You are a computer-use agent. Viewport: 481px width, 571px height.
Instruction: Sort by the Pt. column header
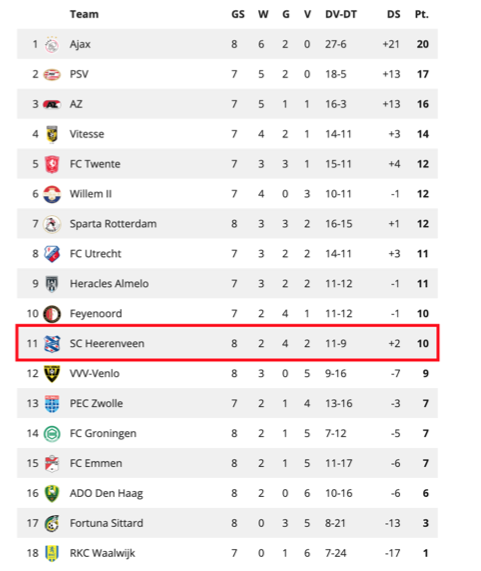click(x=422, y=15)
